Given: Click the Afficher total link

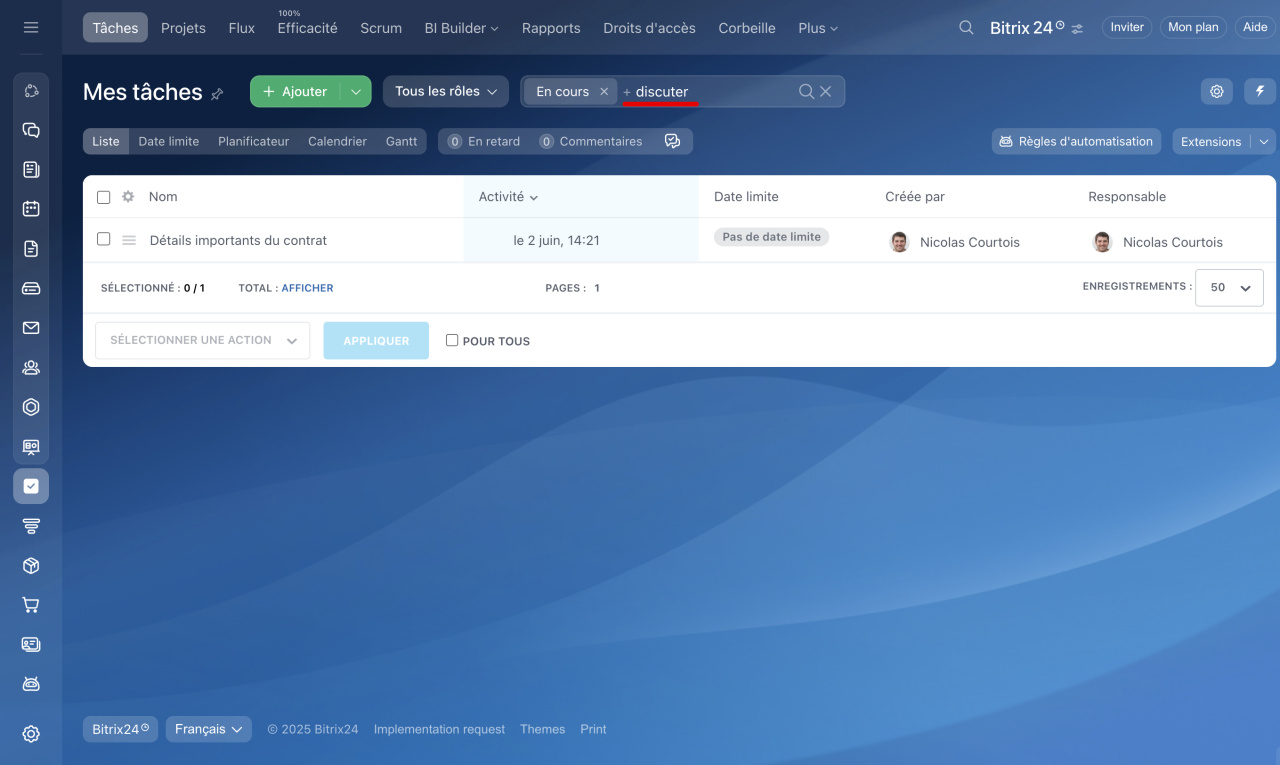Looking at the screenshot, I should pyautogui.click(x=307, y=288).
